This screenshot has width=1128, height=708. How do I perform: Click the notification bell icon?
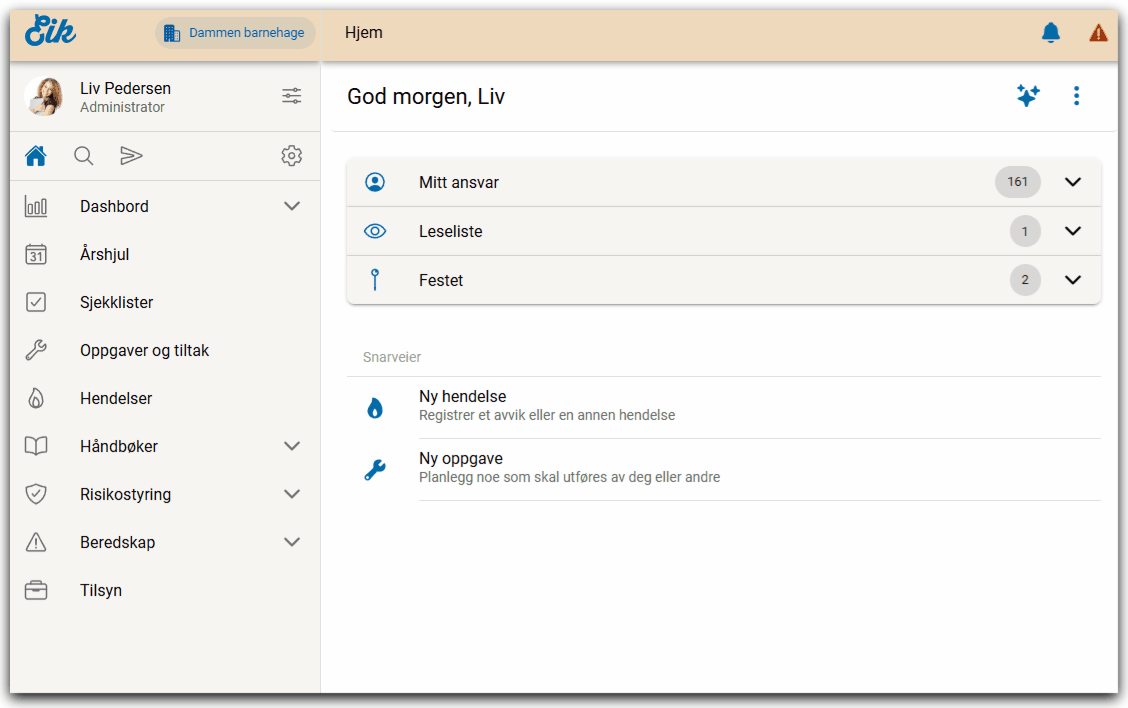click(x=1050, y=33)
